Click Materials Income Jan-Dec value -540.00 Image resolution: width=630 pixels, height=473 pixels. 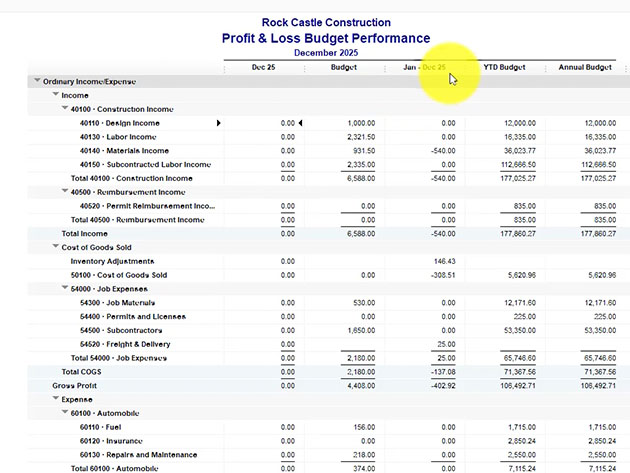[x=443, y=151]
